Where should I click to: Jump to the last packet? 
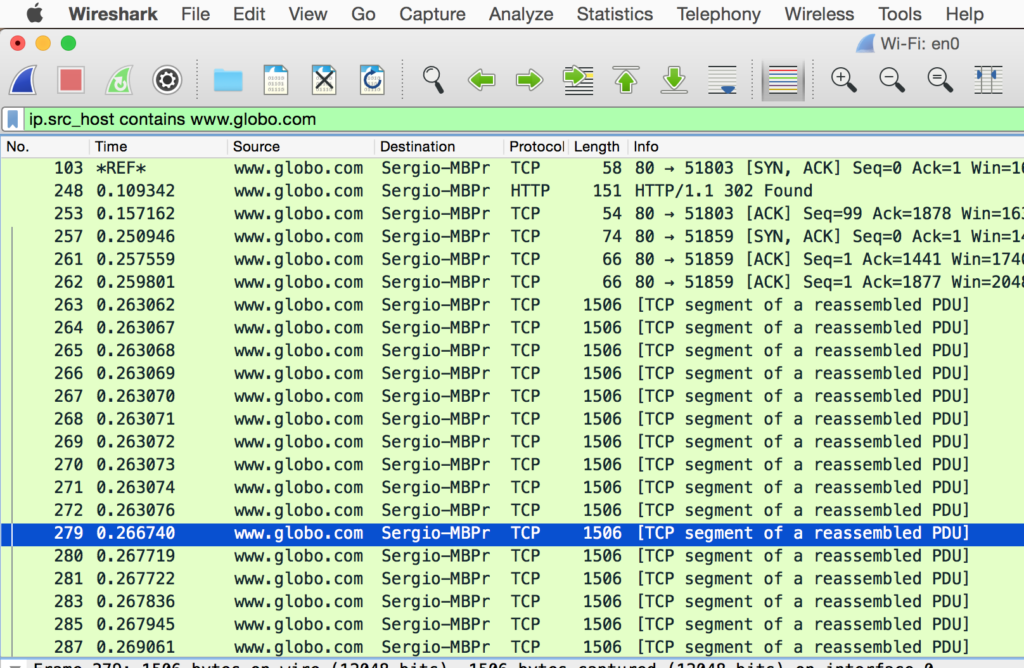coord(674,80)
